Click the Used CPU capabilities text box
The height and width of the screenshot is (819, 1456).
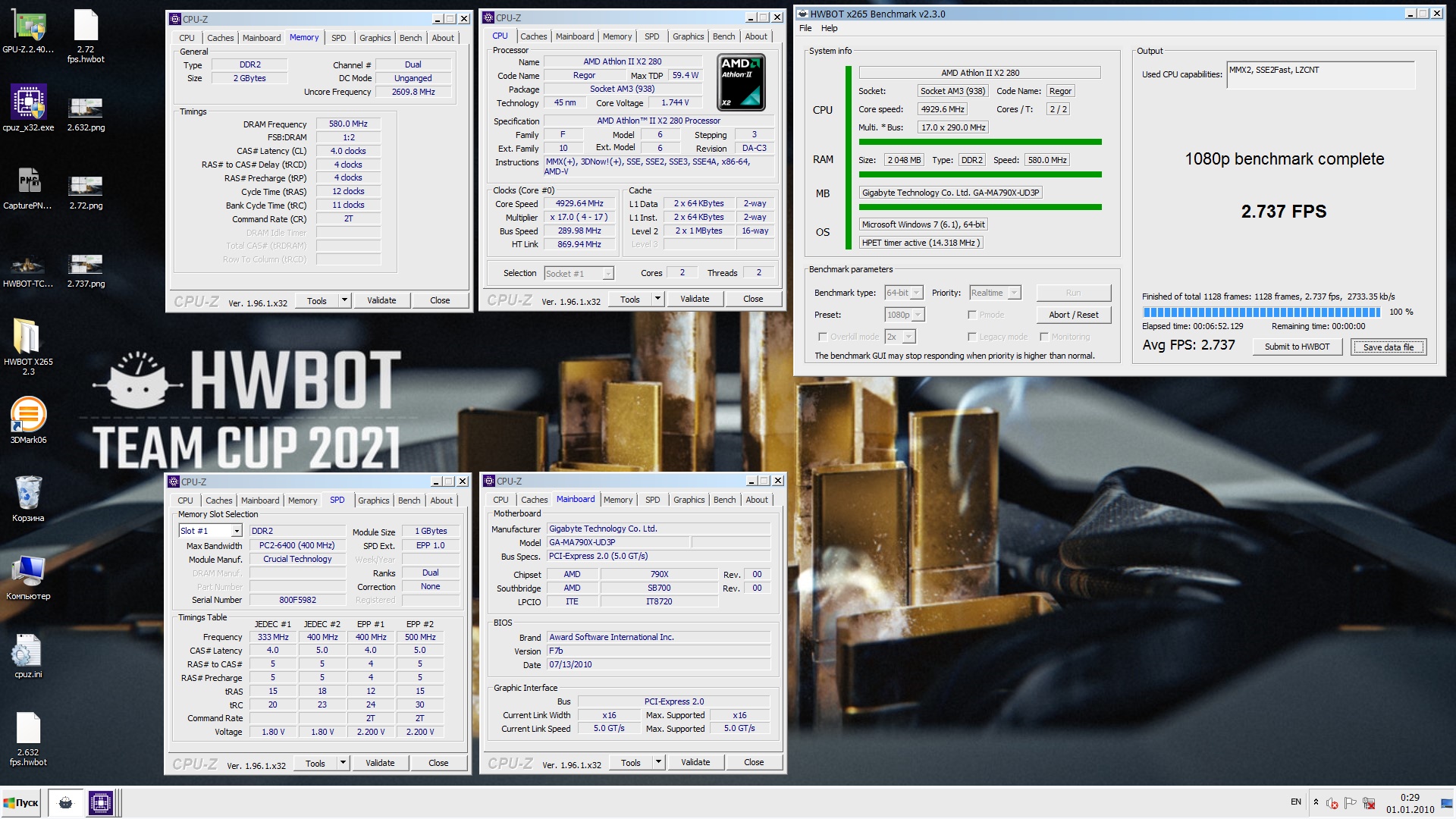click(x=1320, y=75)
